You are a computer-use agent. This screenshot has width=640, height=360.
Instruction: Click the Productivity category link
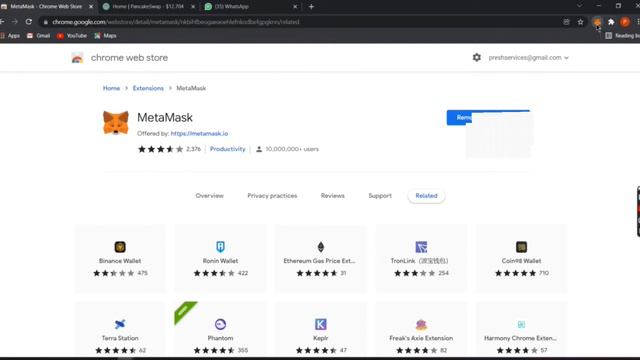228,149
